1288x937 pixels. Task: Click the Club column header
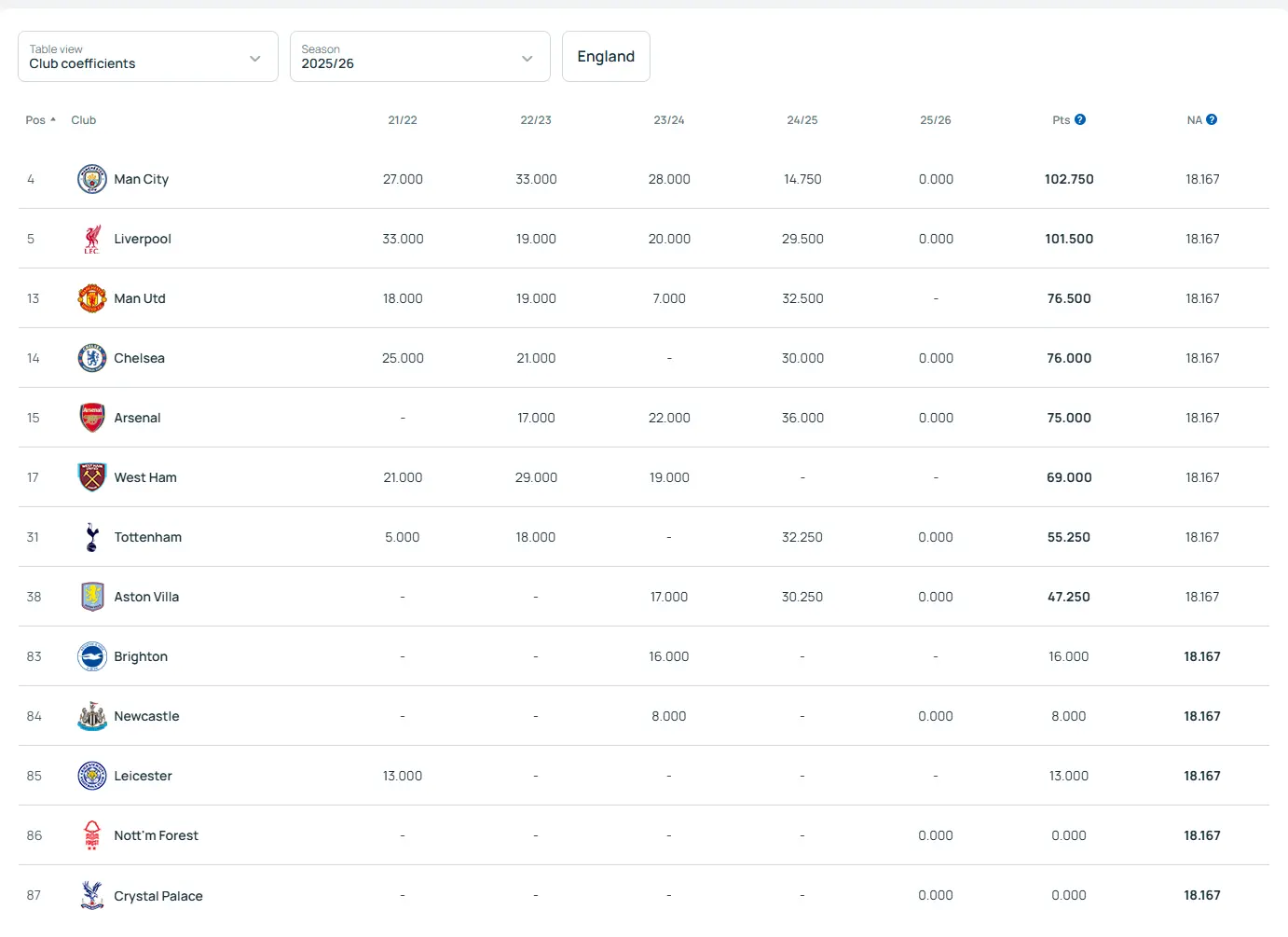point(84,120)
